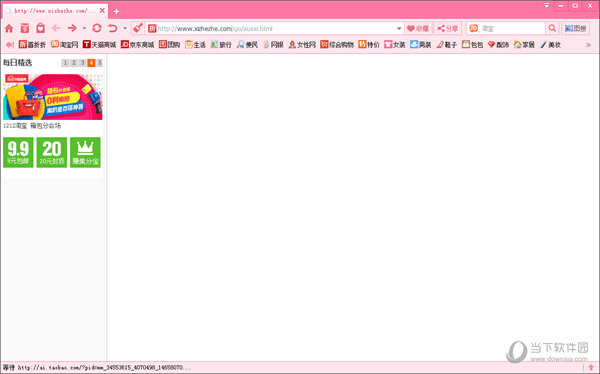The width and height of the screenshot is (600, 374).
Task: Open a new tab with plus button
Action: [x=116, y=12]
